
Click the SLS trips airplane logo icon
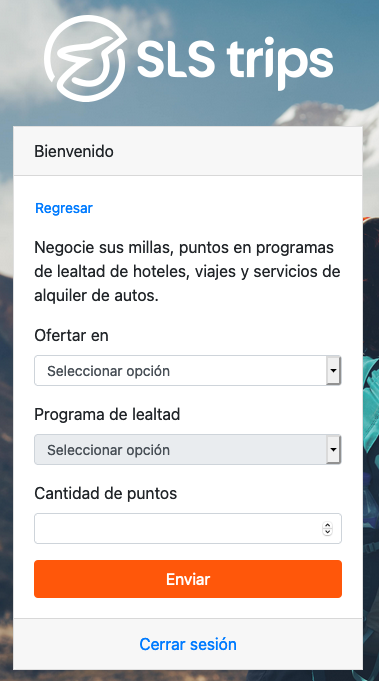click(x=85, y=58)
